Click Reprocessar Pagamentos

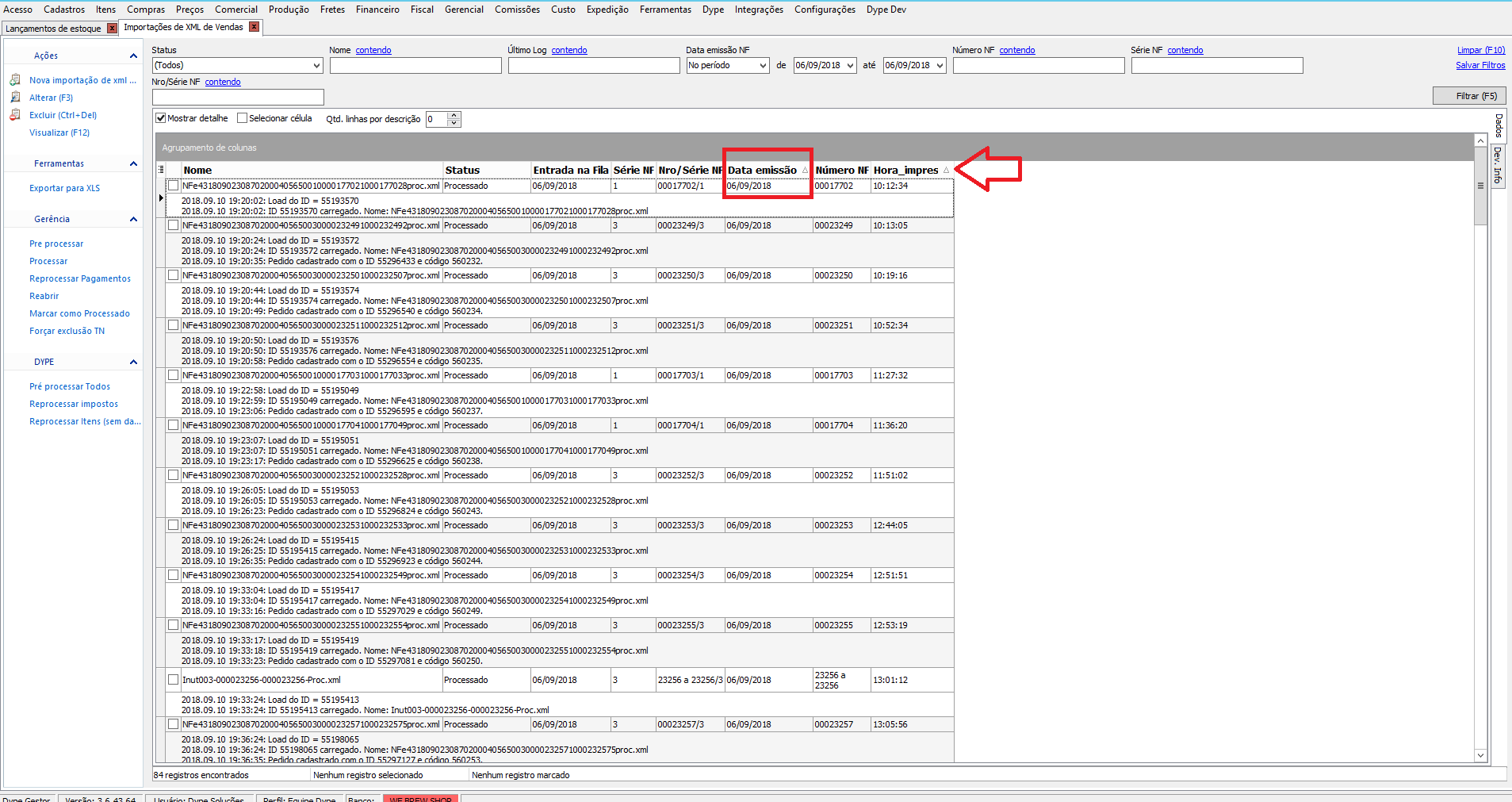[x=80, y=278]
